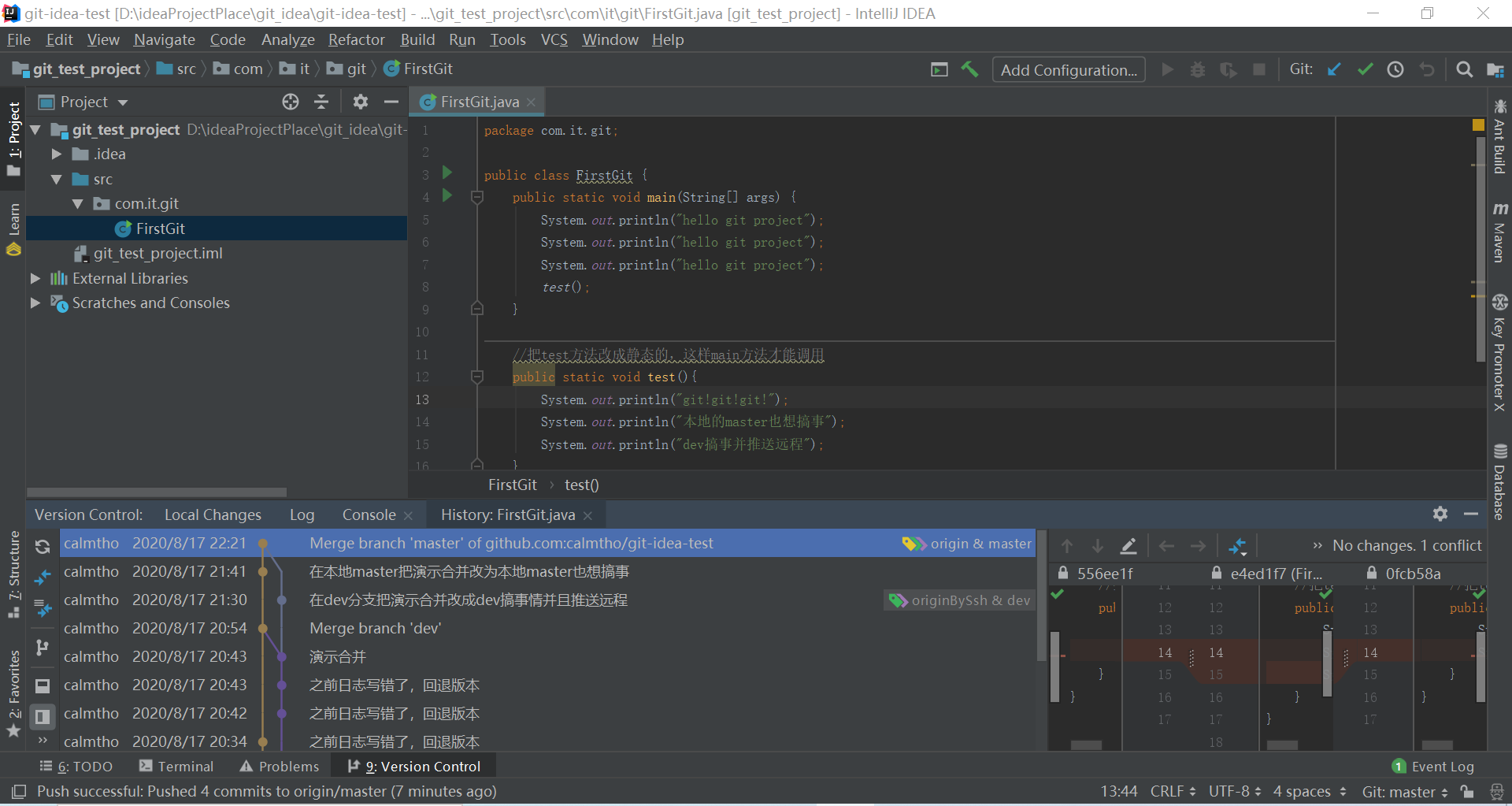Open the Terminal tool window

[x=176, y=767]
